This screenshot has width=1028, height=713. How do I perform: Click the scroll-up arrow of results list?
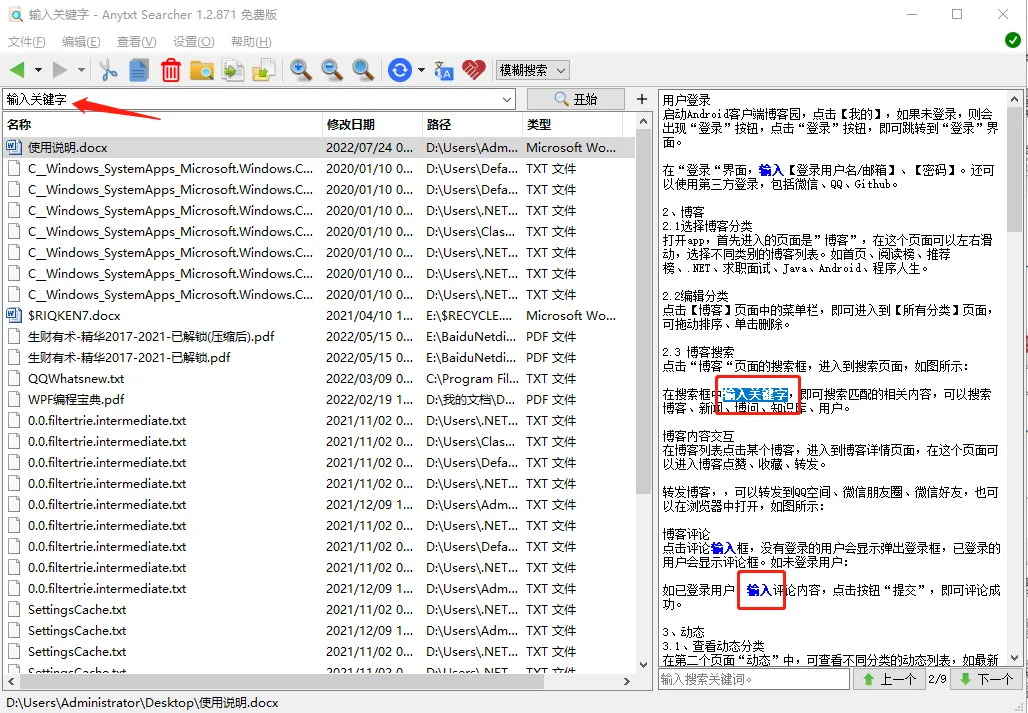click(643, 121)
